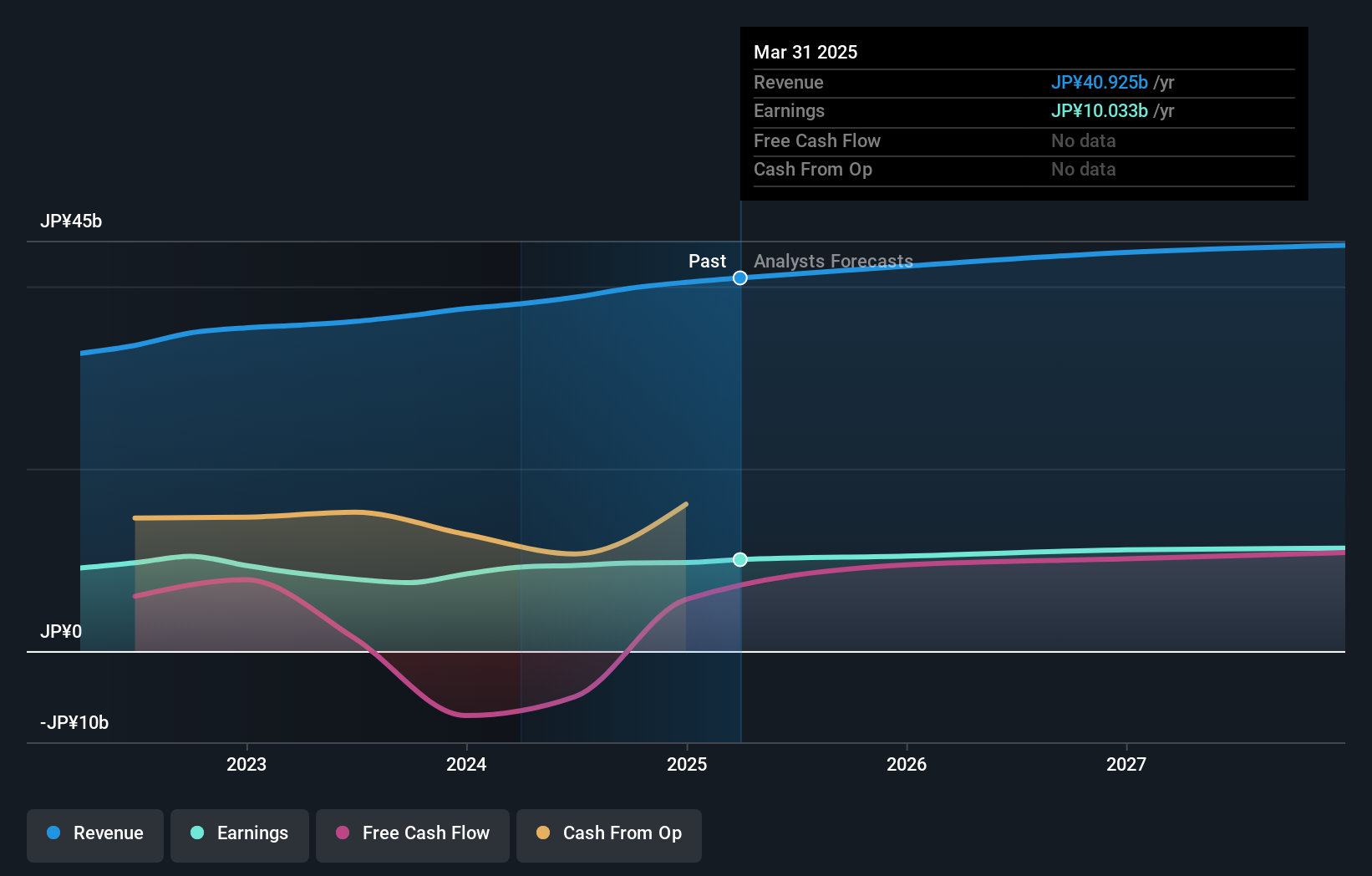The width and height of the screenshot is (1372, 876).
Task: Click No data beside Cash From Op
Action: (1084, 169)
